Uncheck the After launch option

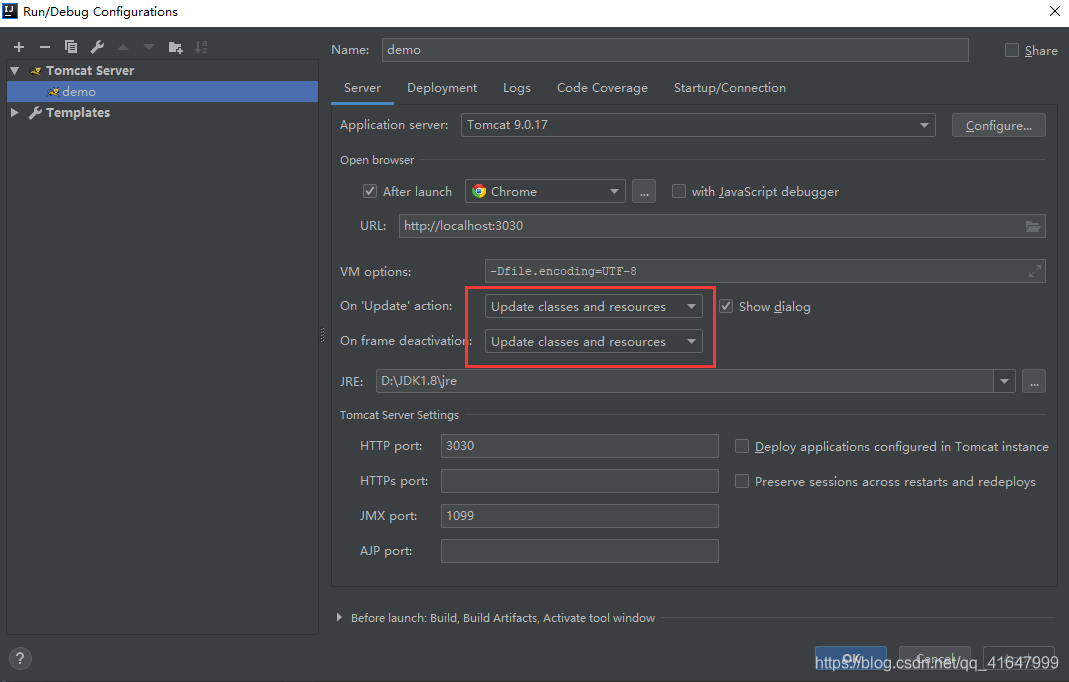[369, 191]
